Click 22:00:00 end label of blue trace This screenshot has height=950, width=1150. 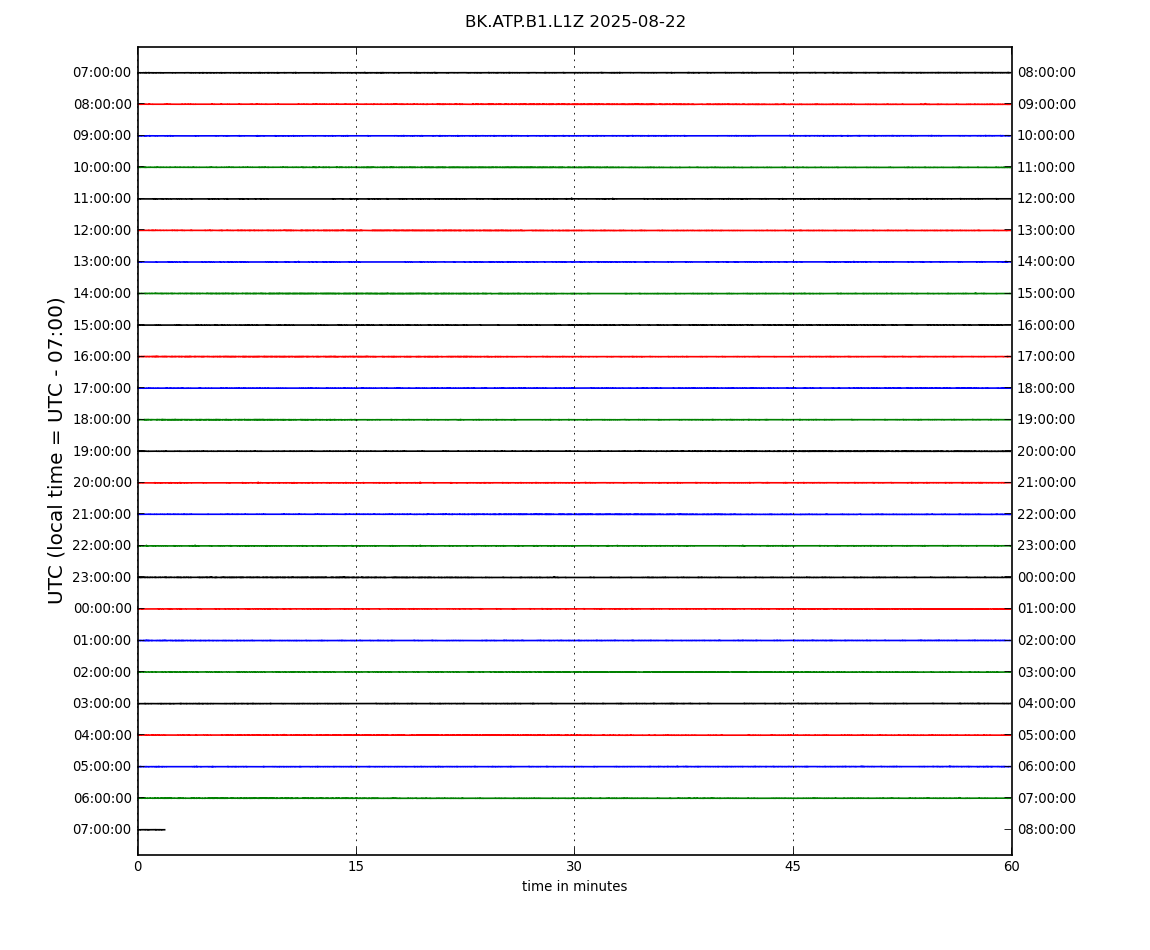tap(1047, 514)
